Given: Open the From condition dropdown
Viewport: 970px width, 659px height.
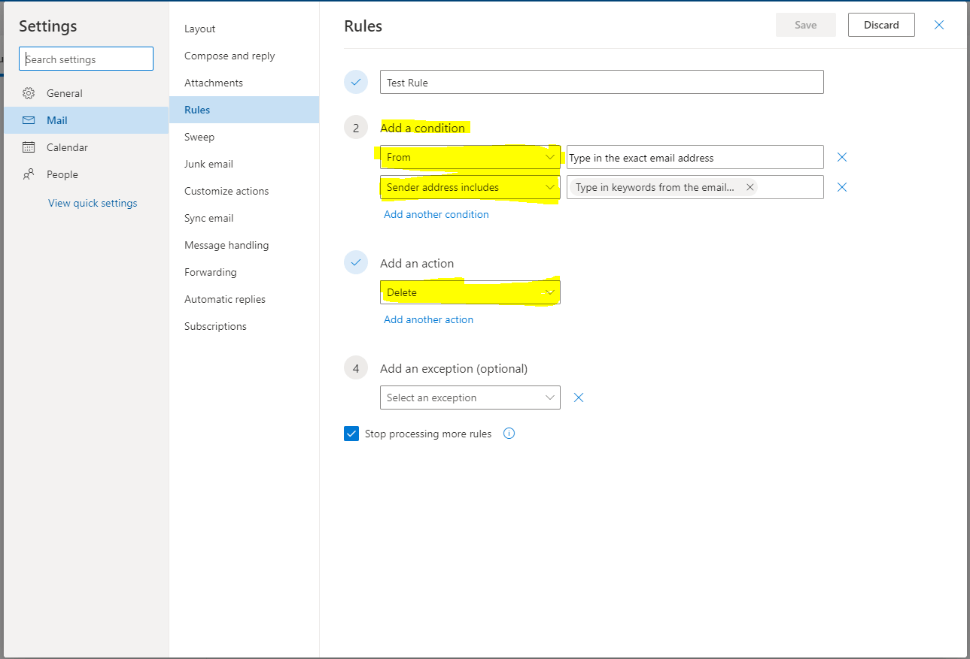Looking at the screenshot, I should [x=470, y=157].
